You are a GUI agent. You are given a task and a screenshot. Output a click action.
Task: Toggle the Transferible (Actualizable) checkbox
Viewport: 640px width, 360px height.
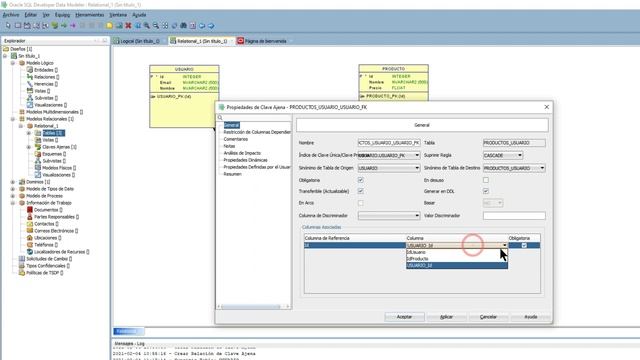(360, 191)
